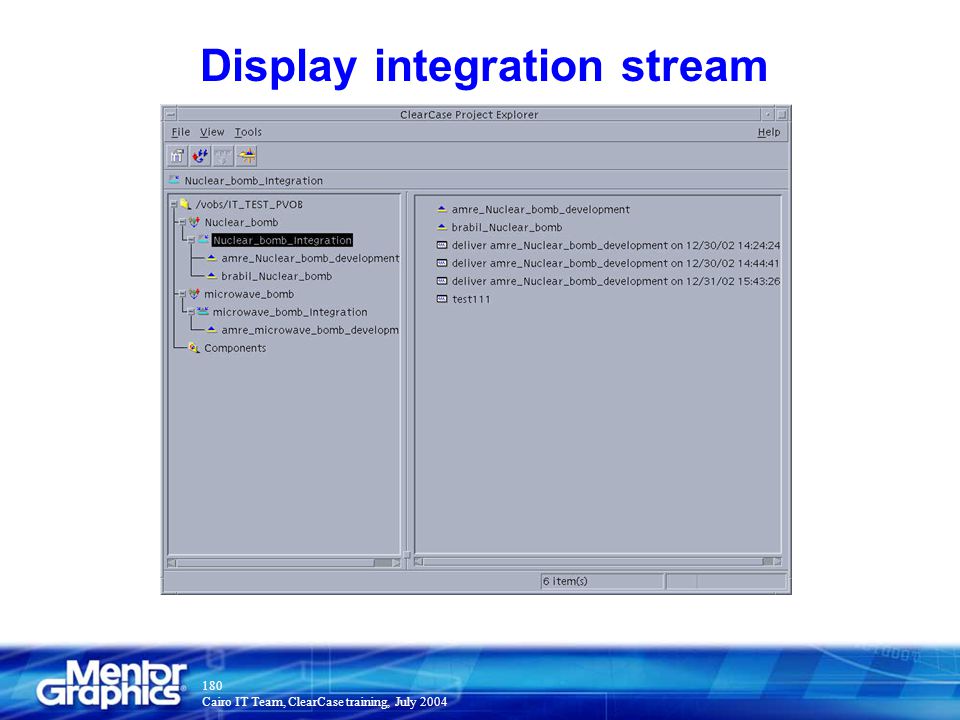Screen dimensions: 960x720
Task: Select brabil_Nuclear_bomb in the right pane list
Action: click(507, 227)
